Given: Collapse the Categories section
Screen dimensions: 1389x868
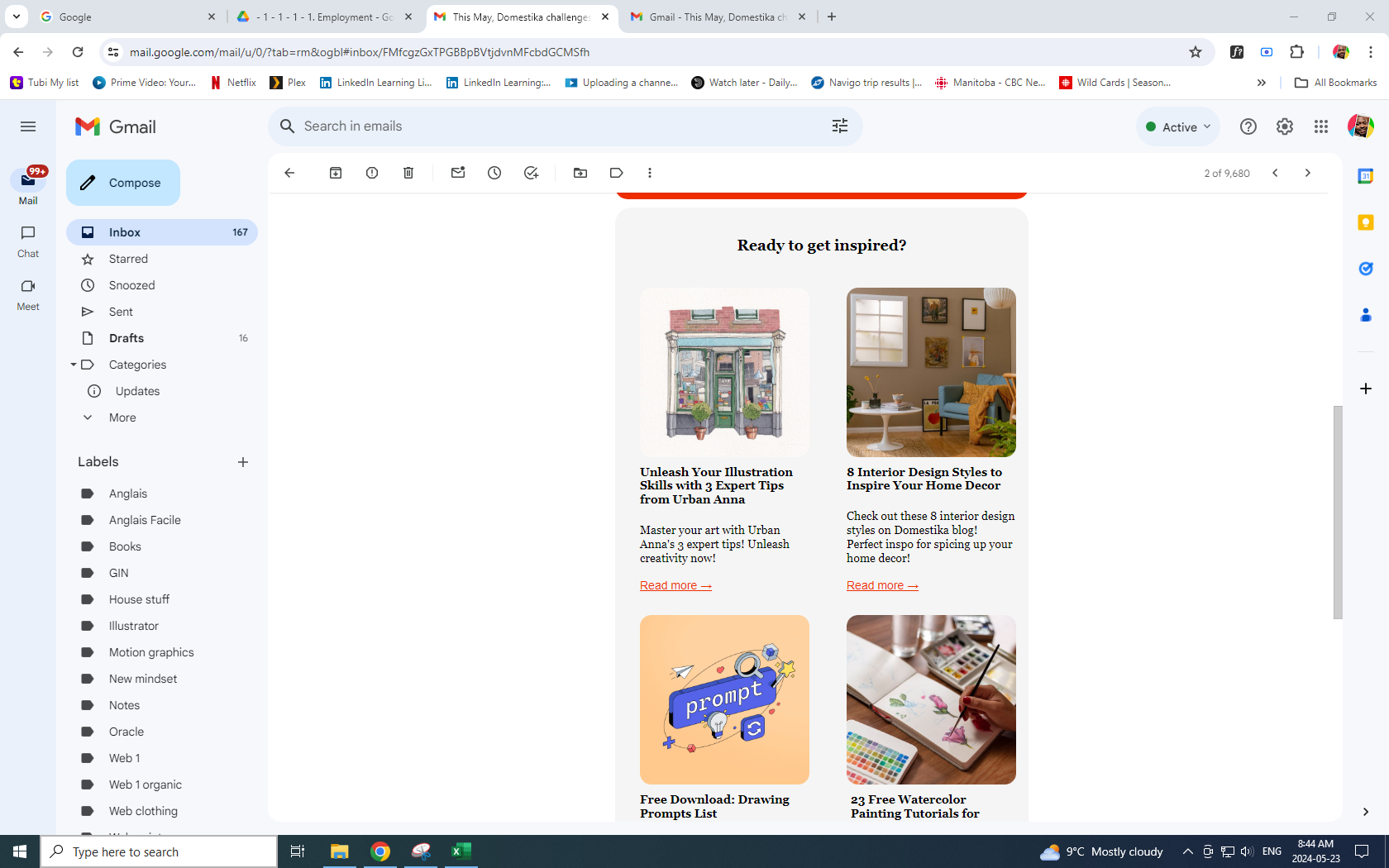Looking at the screenshot, I should pos(74,365).
